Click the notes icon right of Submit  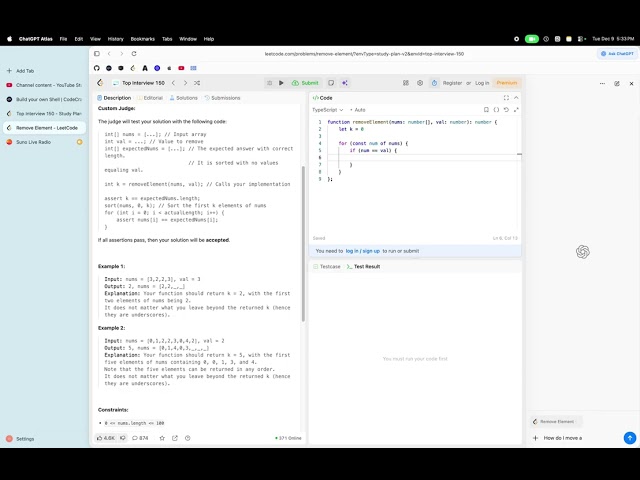pos(331,83)
